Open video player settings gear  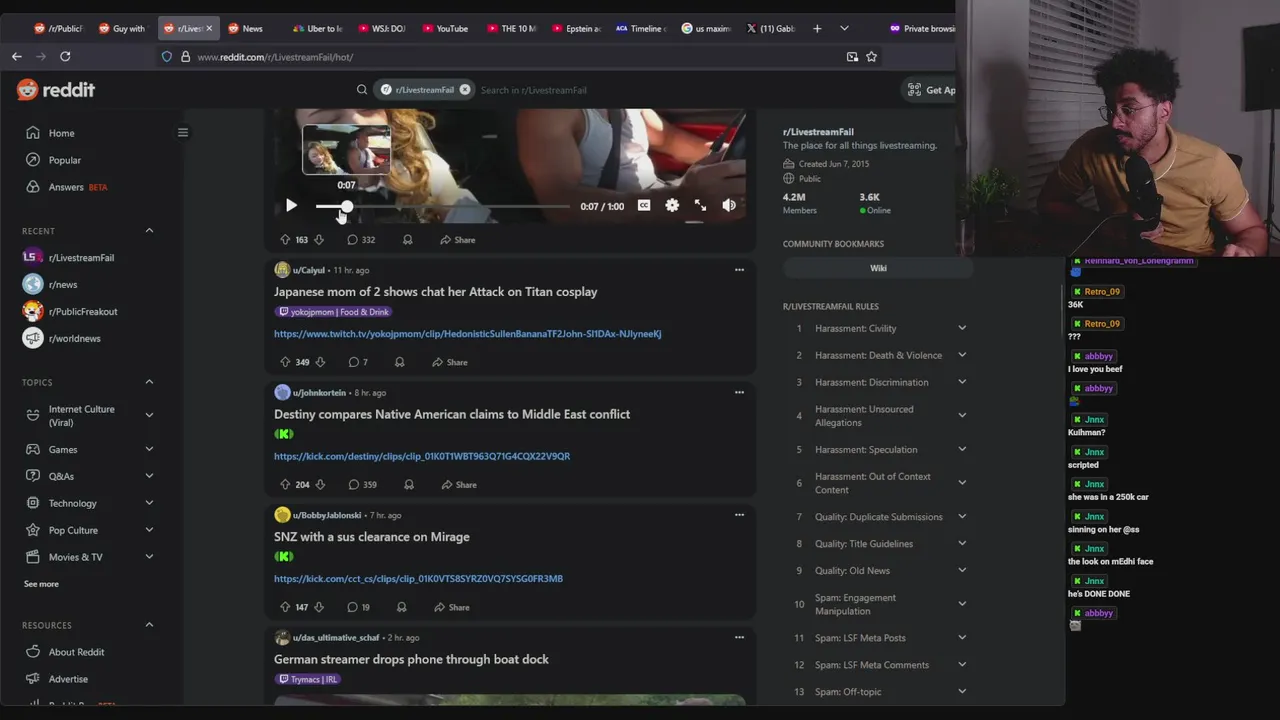pos(672,205)
